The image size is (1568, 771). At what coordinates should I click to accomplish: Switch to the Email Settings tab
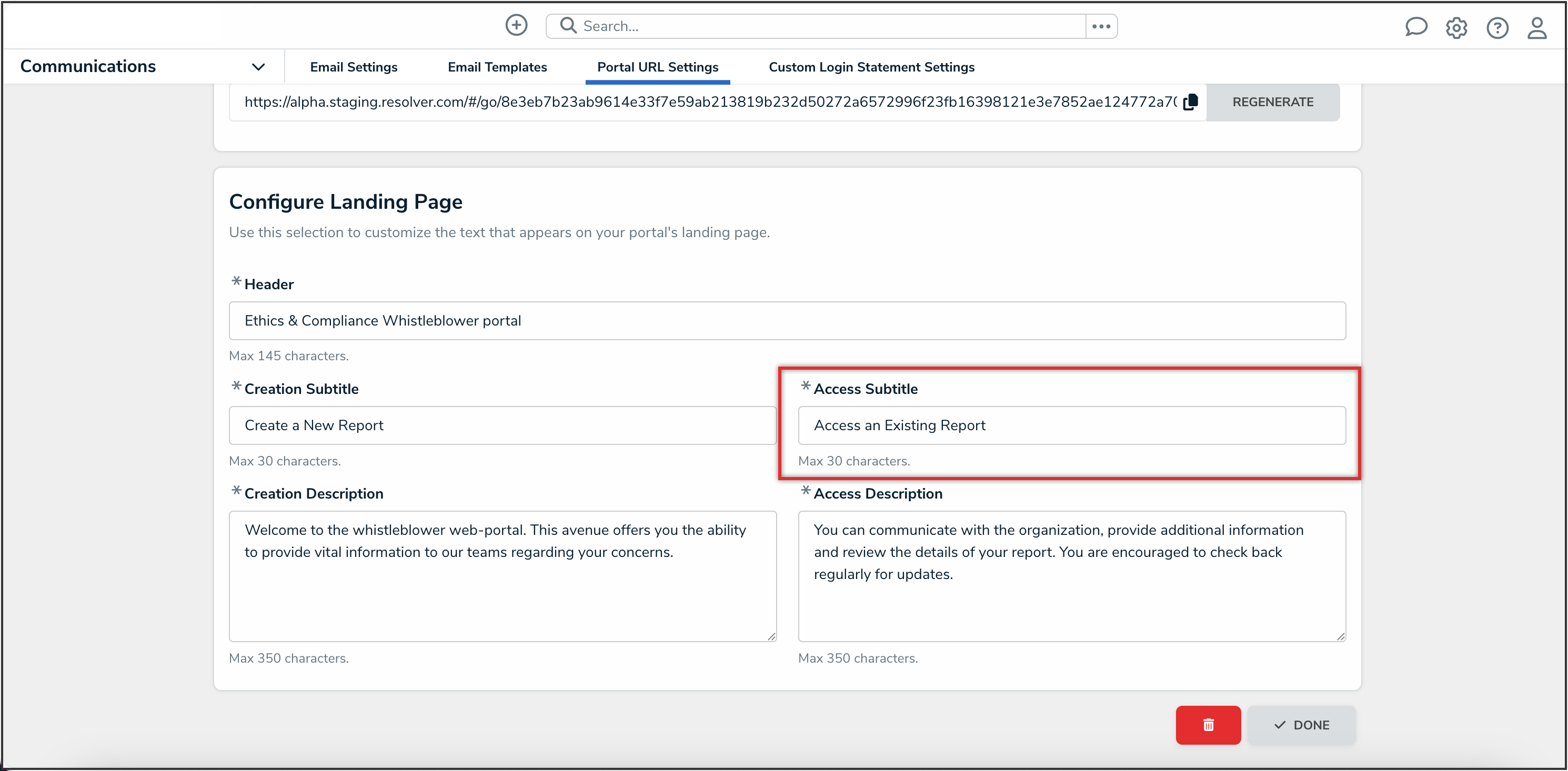(353, 67)
